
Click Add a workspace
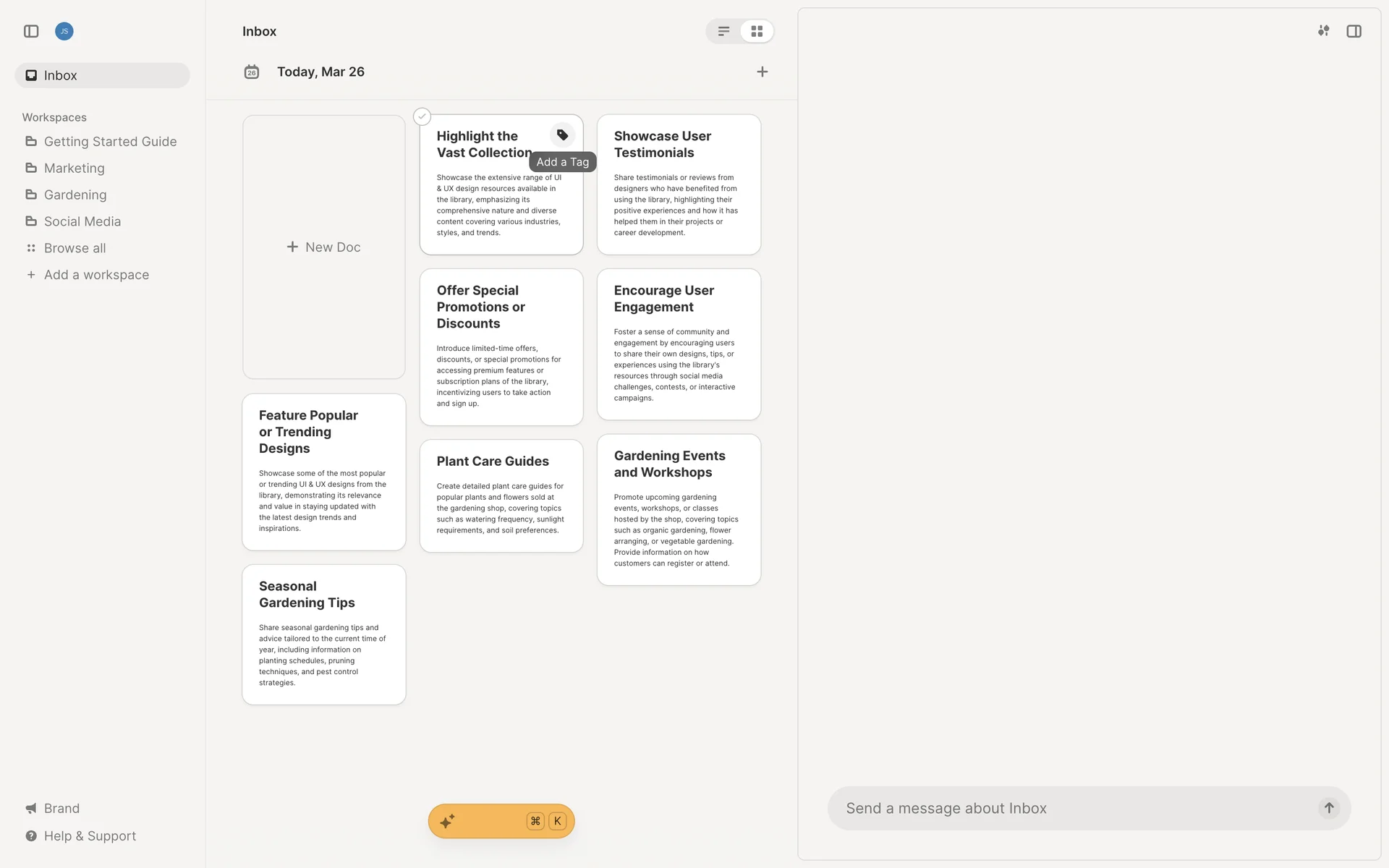[96, 275]
